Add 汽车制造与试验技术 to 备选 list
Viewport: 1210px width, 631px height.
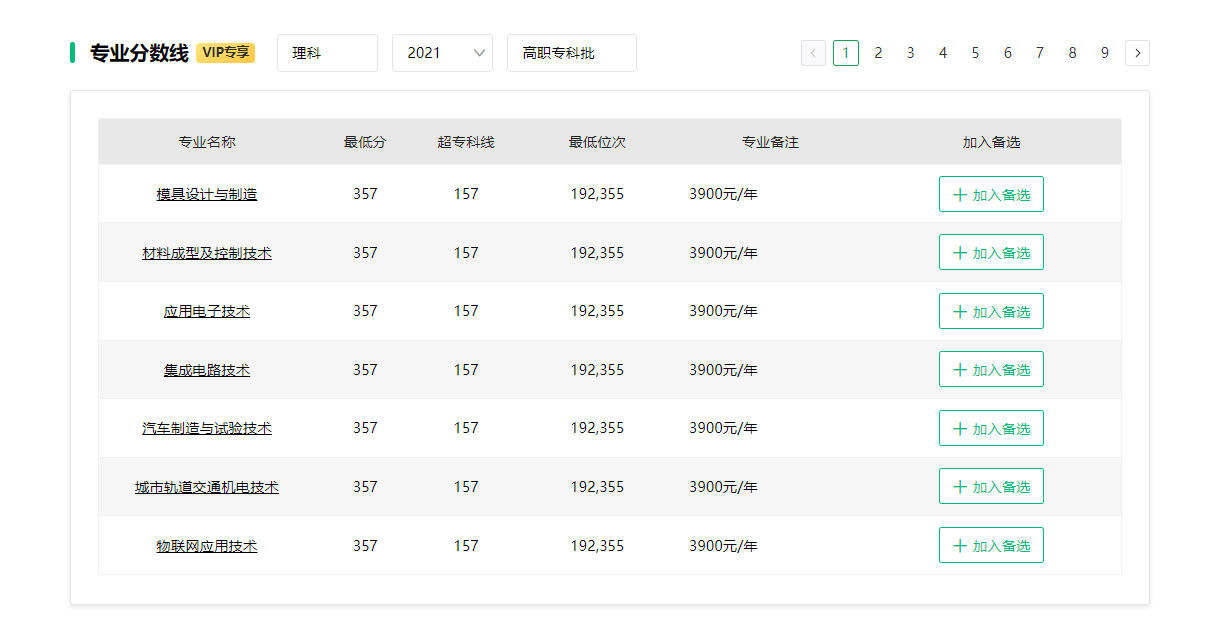991,428
